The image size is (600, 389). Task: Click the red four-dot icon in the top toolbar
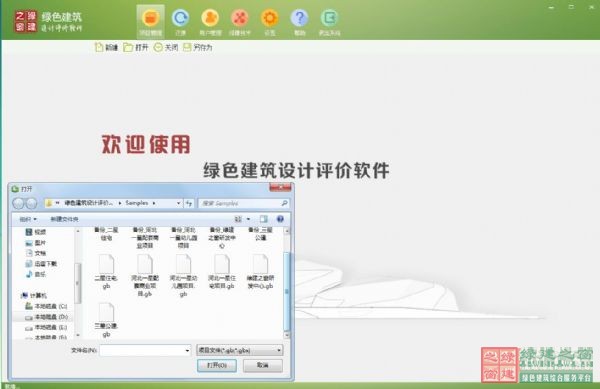point(240,22)
